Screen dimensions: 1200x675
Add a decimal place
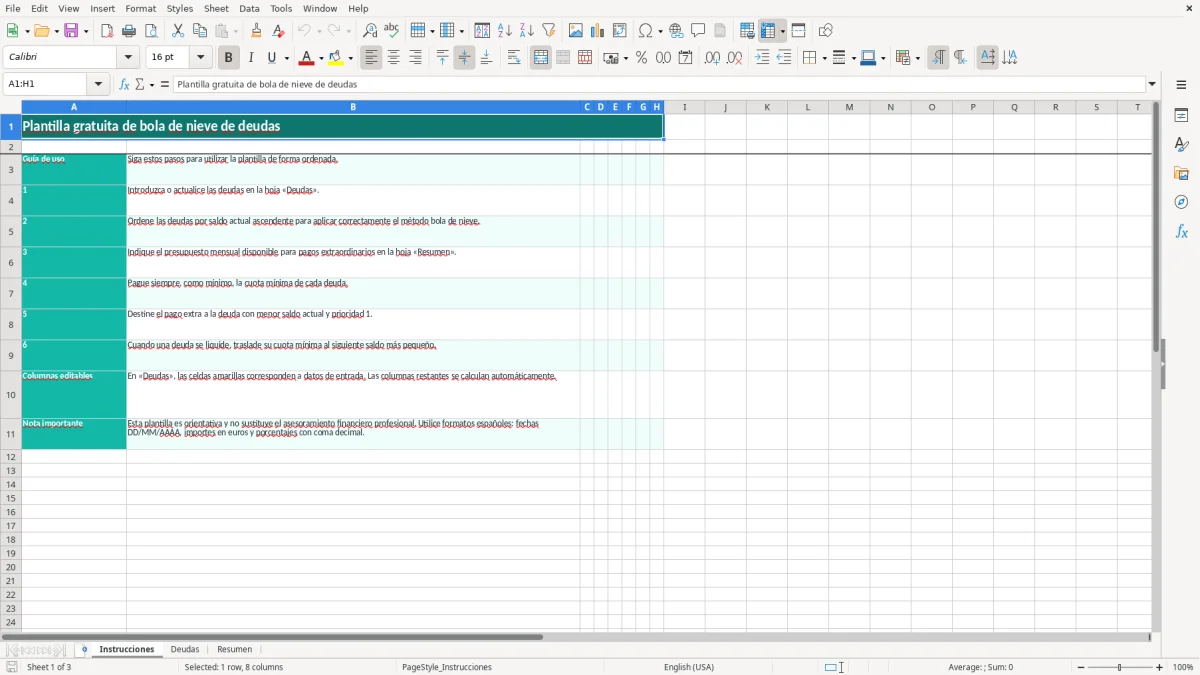coord(712,58)
